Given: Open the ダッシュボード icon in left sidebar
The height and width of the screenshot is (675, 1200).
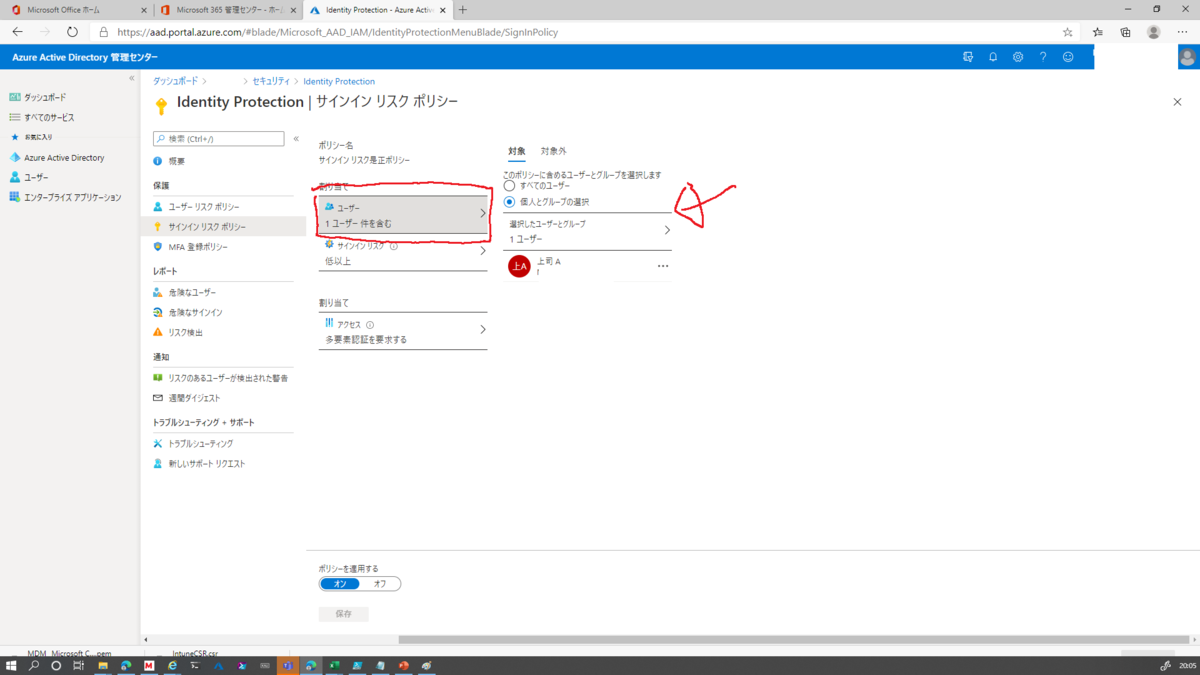Looking at the screenshot, I should (x=14, y=97).
